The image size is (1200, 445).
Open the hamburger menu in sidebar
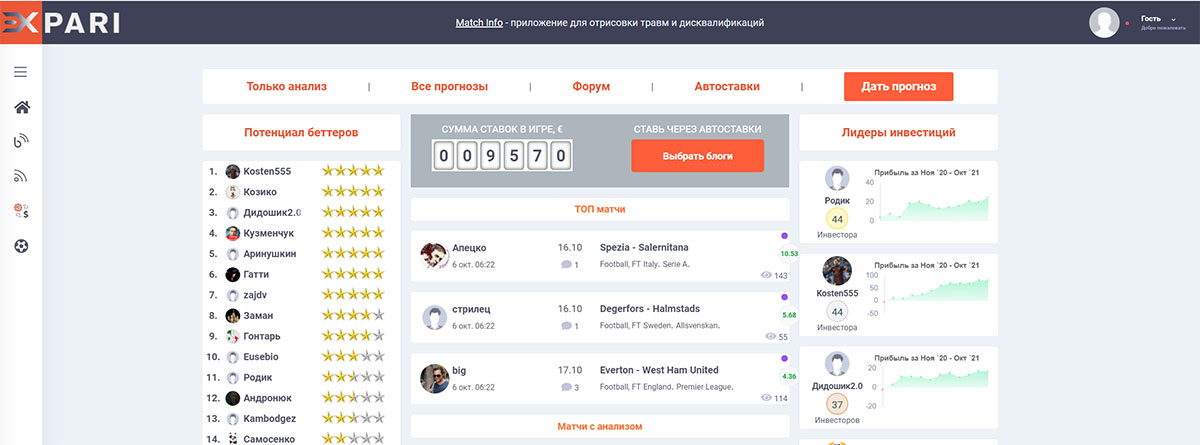(x=21, y=72)
